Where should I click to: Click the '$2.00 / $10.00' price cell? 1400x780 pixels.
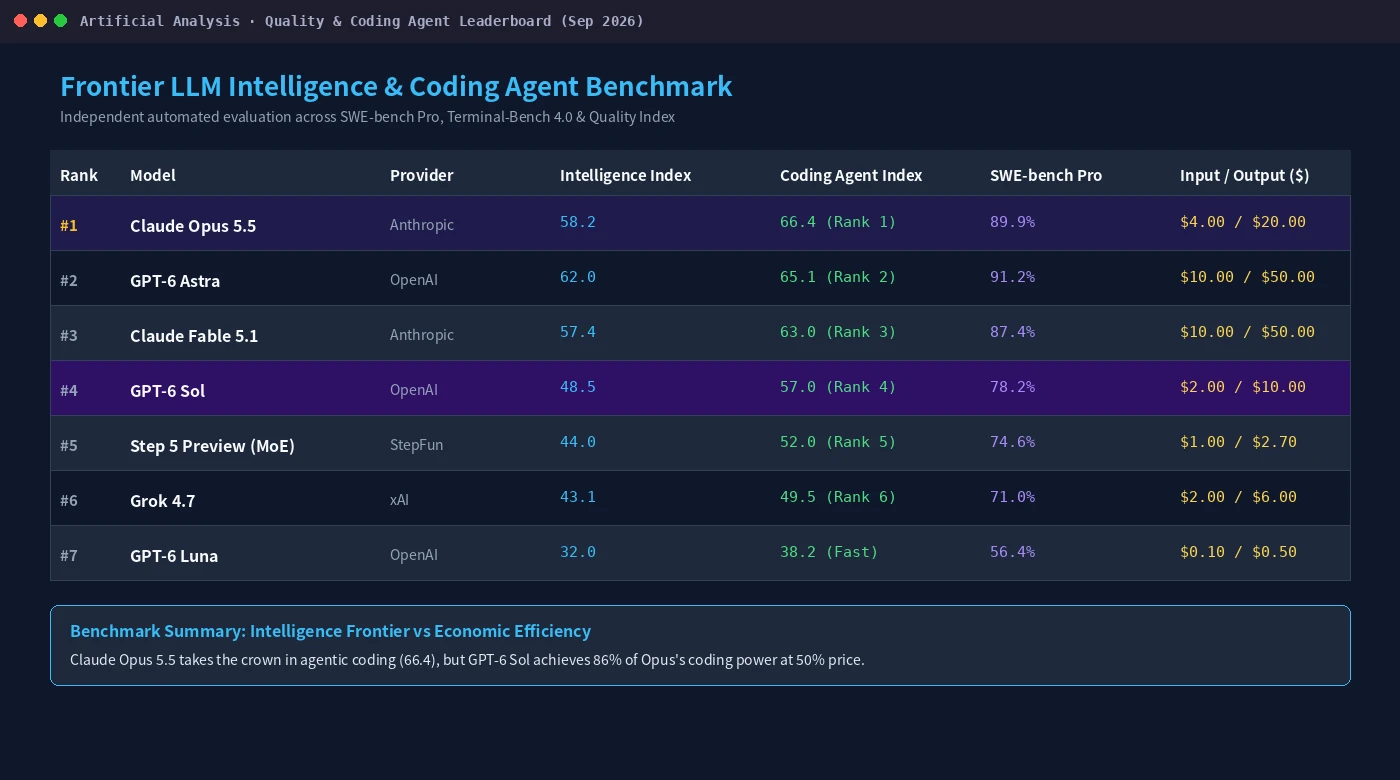pyautogui.click(x=1243, y=387)
